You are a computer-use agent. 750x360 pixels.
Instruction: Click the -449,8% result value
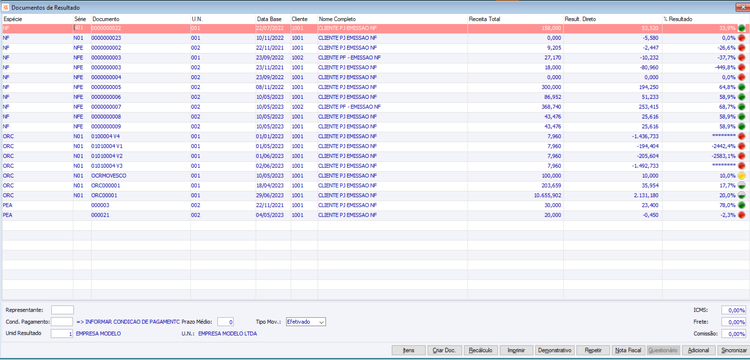pos(725,67)
